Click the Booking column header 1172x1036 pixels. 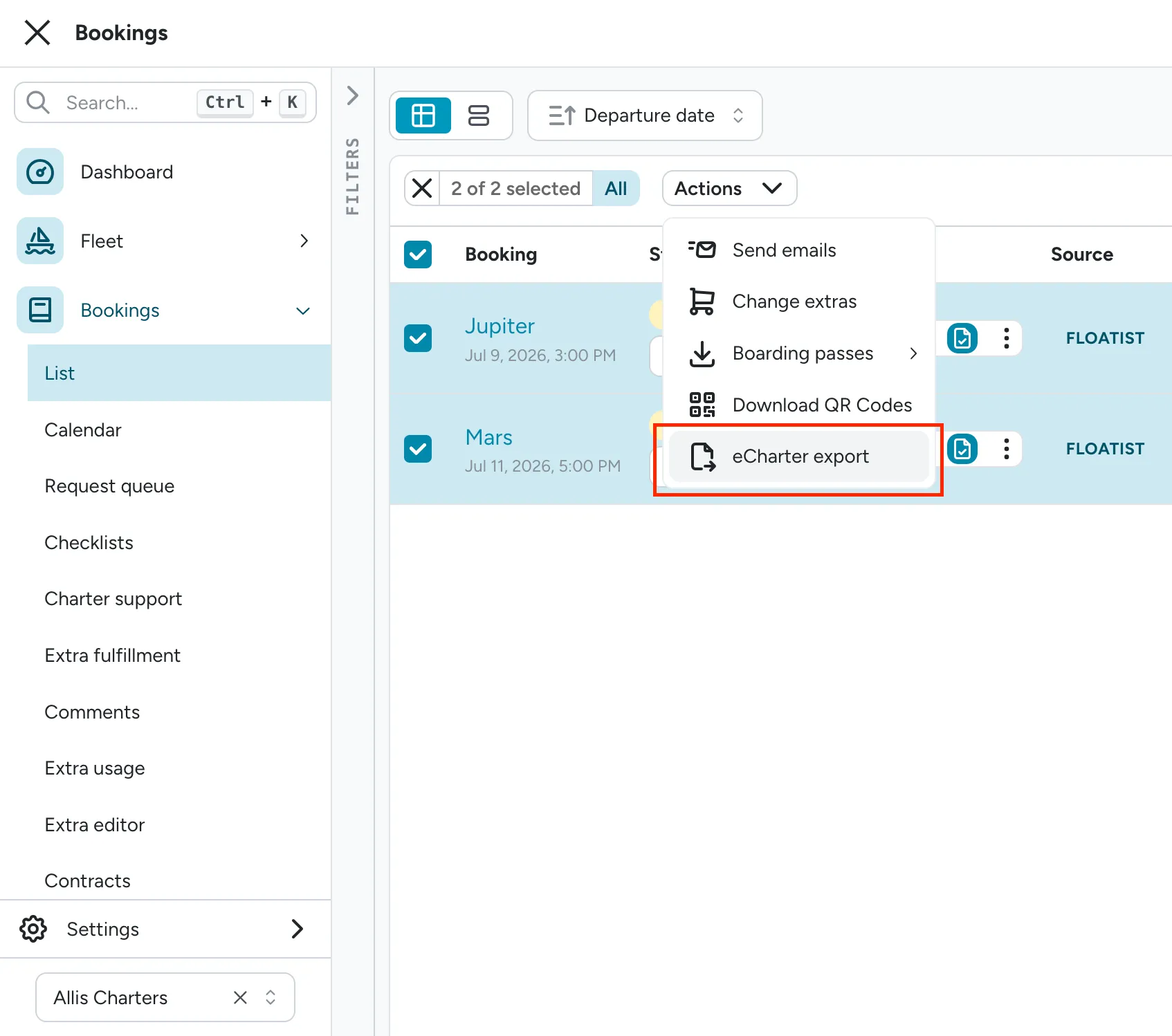coord(501,255)
